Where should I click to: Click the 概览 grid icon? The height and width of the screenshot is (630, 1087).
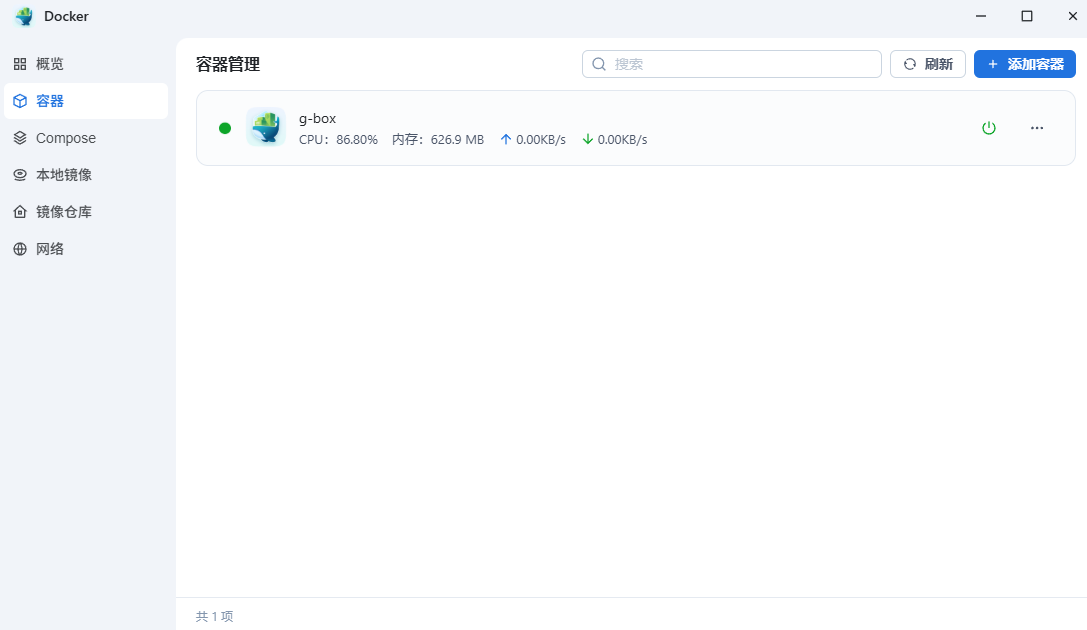(x=20, y=64)
